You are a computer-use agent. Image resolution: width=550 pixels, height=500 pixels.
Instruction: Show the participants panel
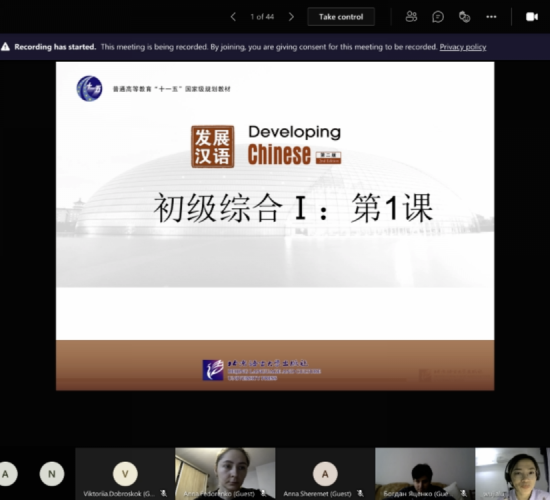pyautogui.click(x=411, y=16)
